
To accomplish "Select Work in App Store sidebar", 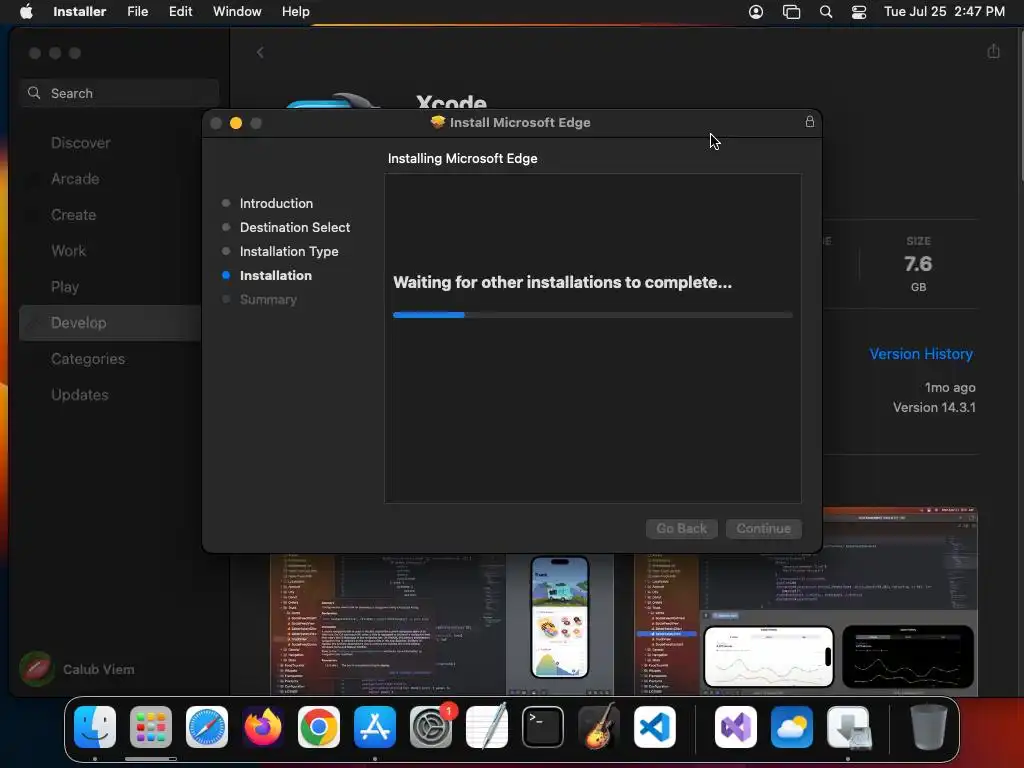I will [x=68, y=251].
